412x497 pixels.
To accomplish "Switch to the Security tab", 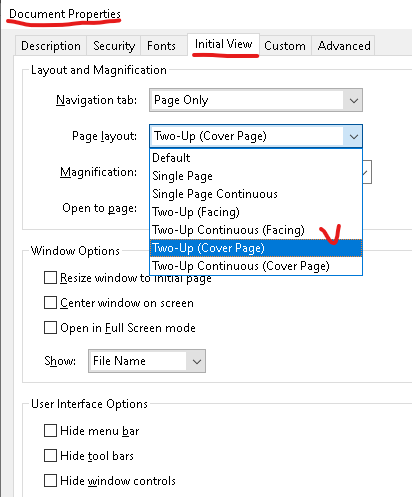I will pos(114,46).
